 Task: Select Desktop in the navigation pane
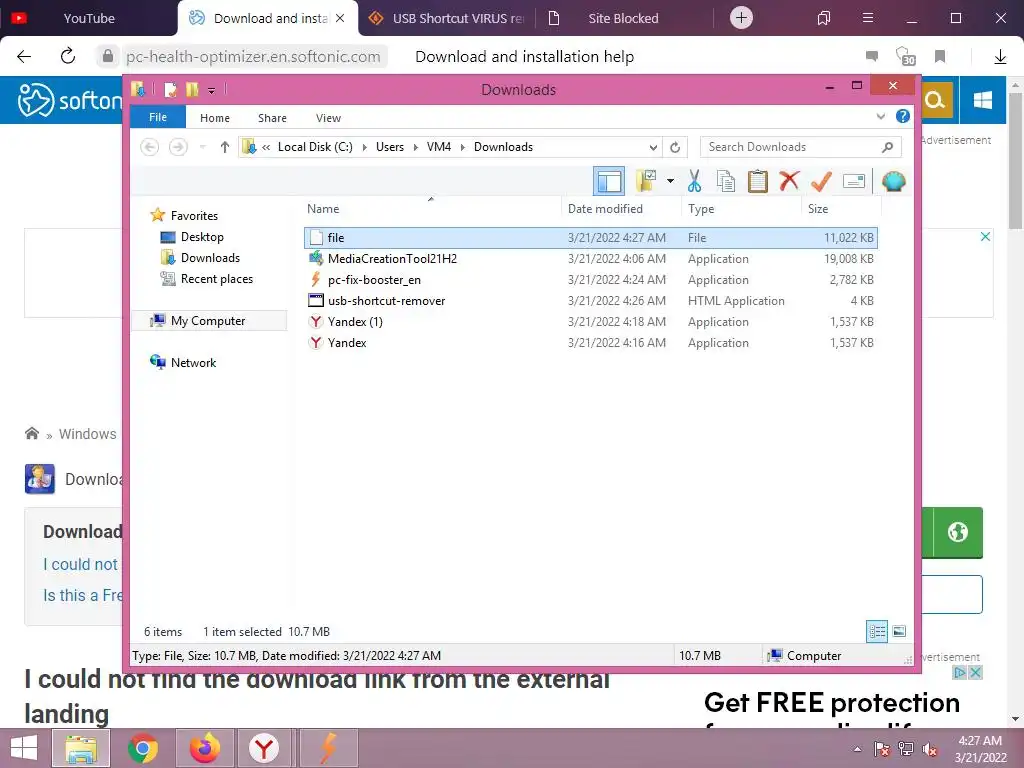tap(202, 237)
